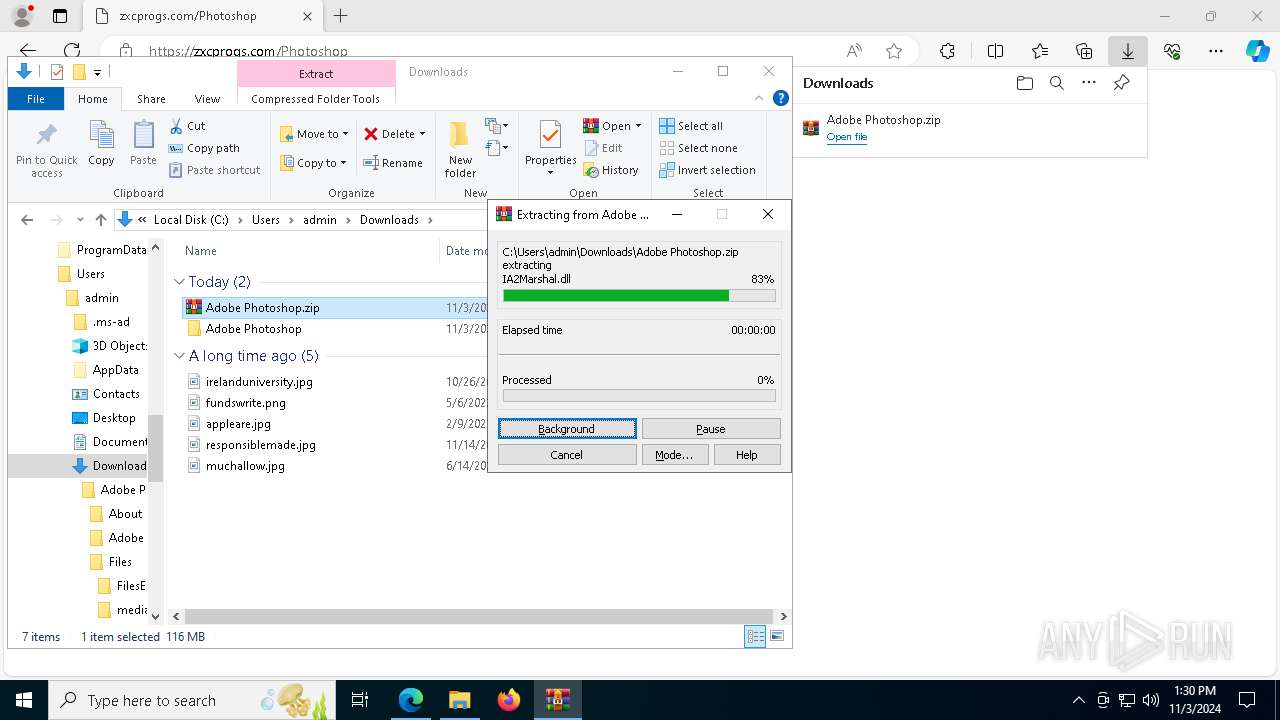Viewport: 1280px width, 720px height.
Task: Click Edge Extensions puzzle icon
Action: [947, 51]
